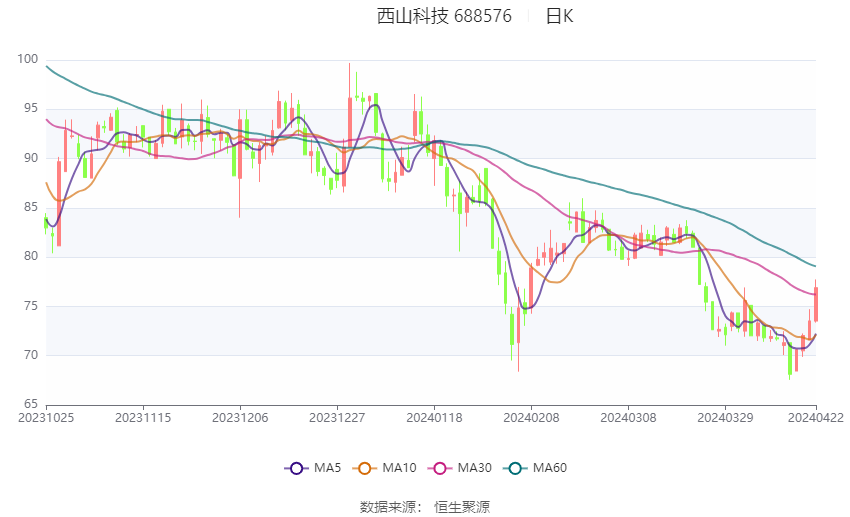Click the 80 y-axis price label
This screenshot has height=517, width=850.
(31, 256)
